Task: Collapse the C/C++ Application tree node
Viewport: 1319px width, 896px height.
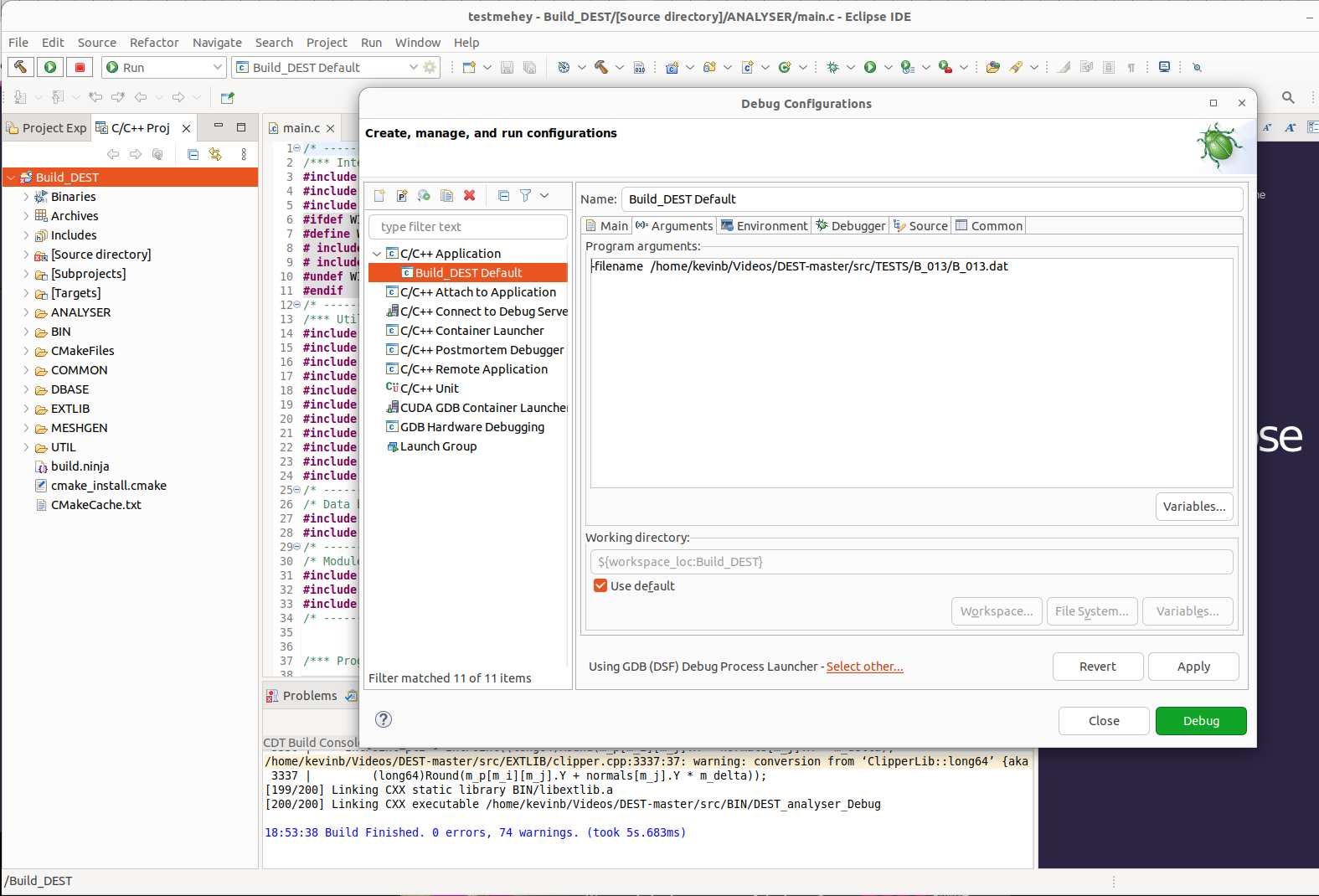Action: 377,254
